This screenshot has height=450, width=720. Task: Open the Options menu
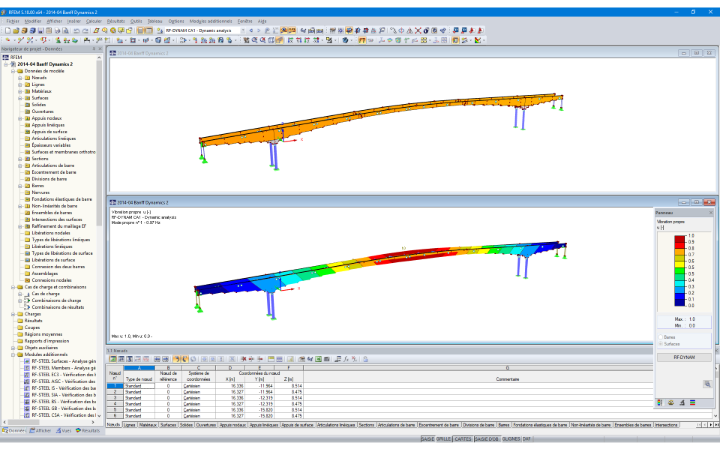[176, 21]
